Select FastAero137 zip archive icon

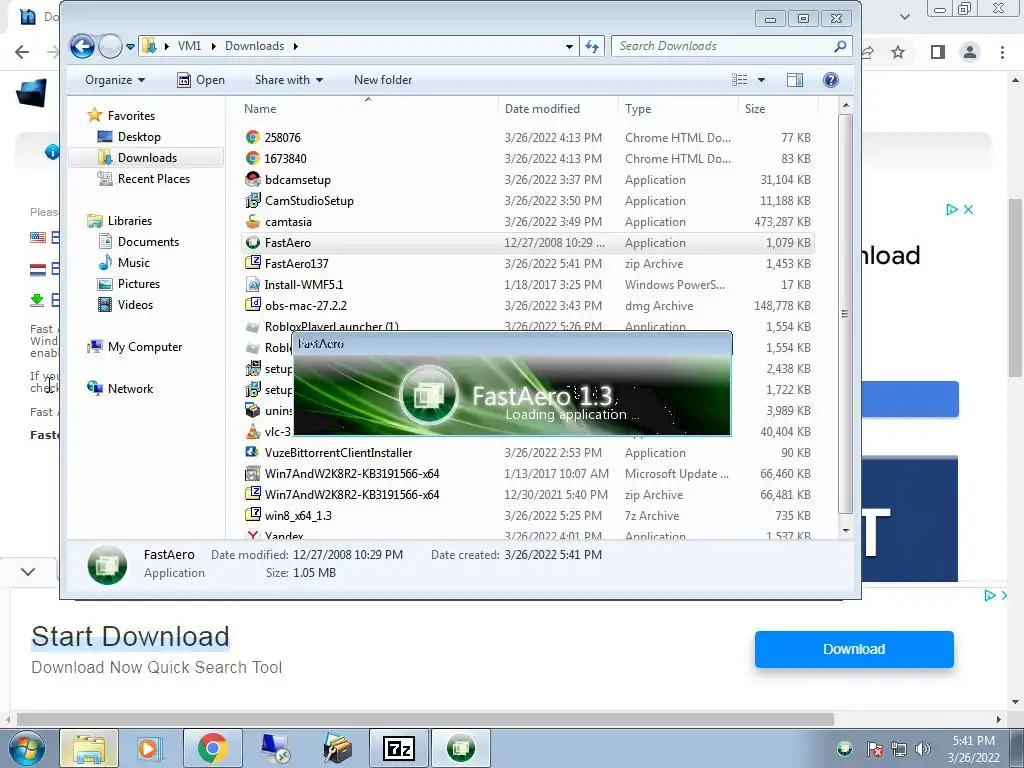(x=253, y=263)
